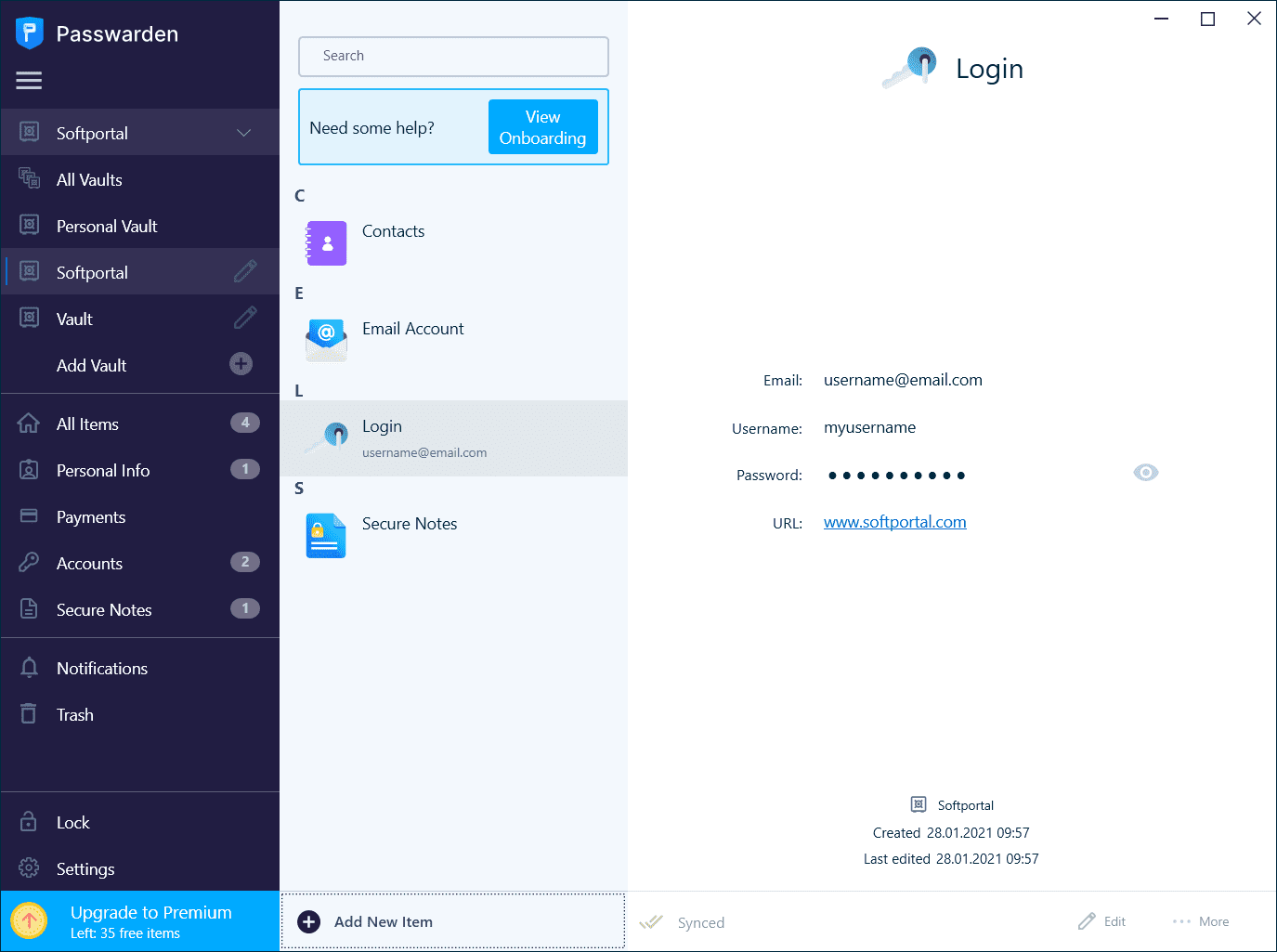Click the myusername value
The image size is (1277, 952).
coord(869,427)
